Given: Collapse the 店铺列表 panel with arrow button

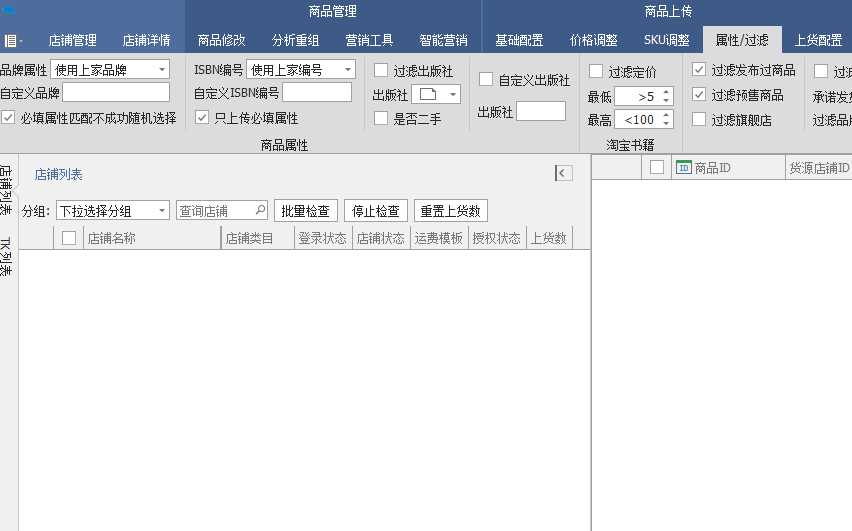Looking at the screenshot, I should [x=564, y=173].
